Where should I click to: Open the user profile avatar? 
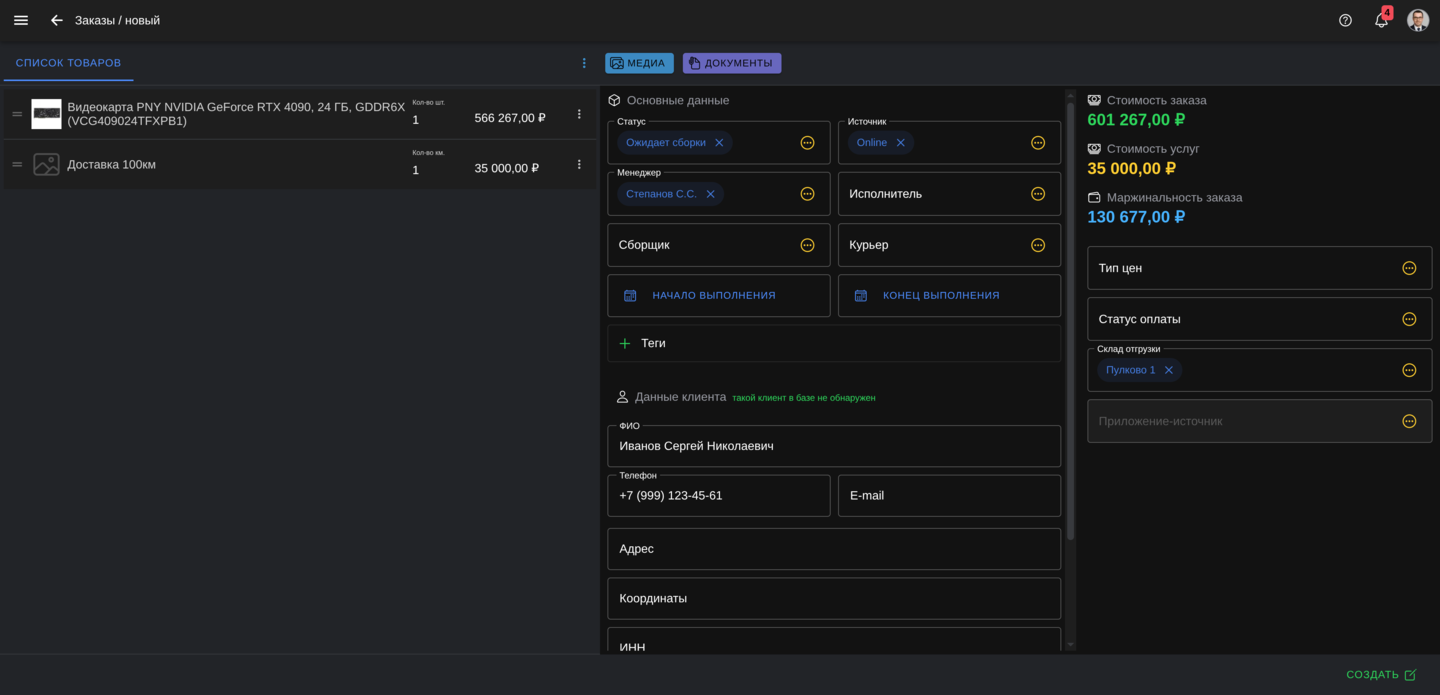(1417, 20)
